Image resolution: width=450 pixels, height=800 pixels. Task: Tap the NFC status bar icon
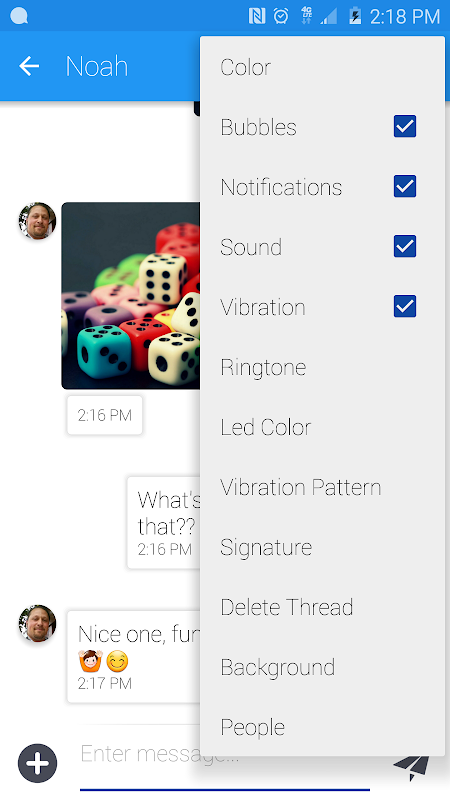click(x=257, y=16)
